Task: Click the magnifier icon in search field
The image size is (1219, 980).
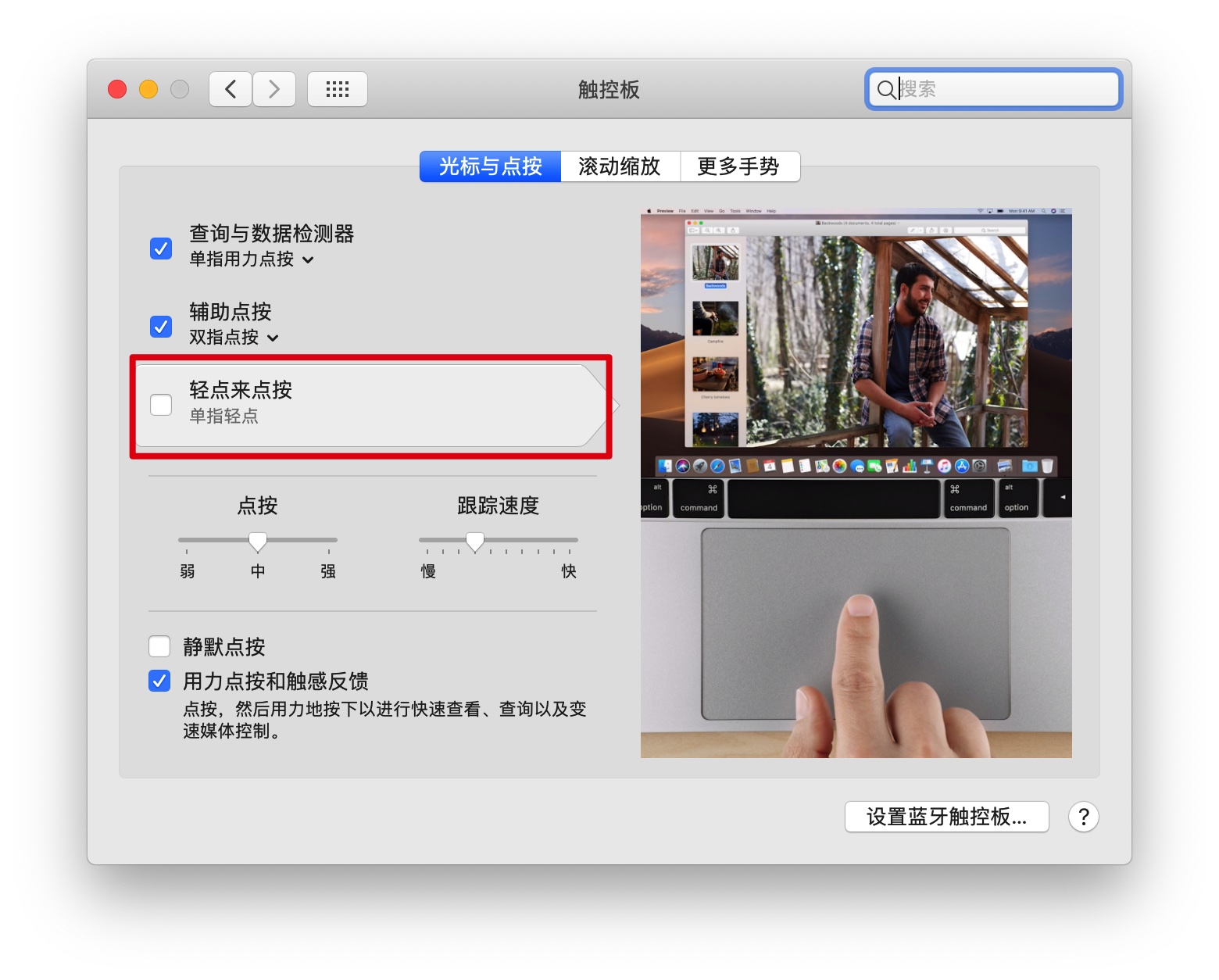Action: click(x=885, y=90)
